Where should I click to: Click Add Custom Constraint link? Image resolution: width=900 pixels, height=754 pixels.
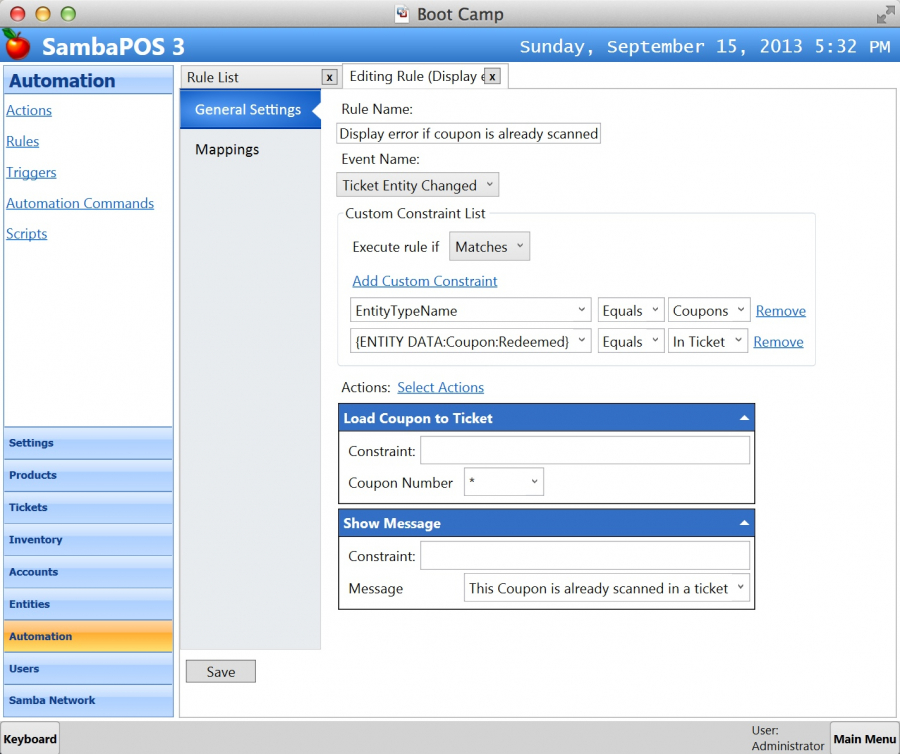point(425,281)
